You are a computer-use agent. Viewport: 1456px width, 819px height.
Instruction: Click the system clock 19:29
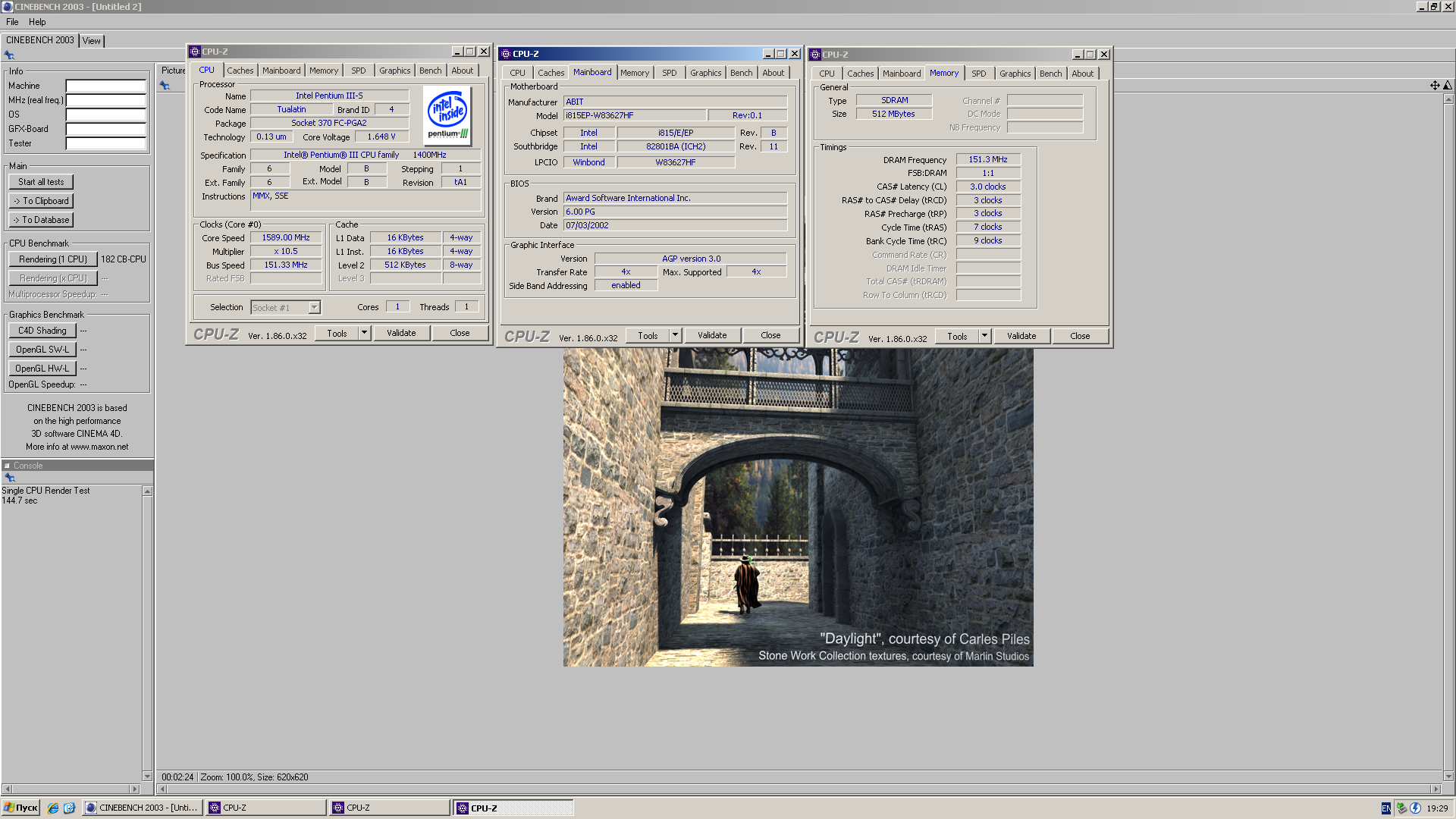[1437, 808]
